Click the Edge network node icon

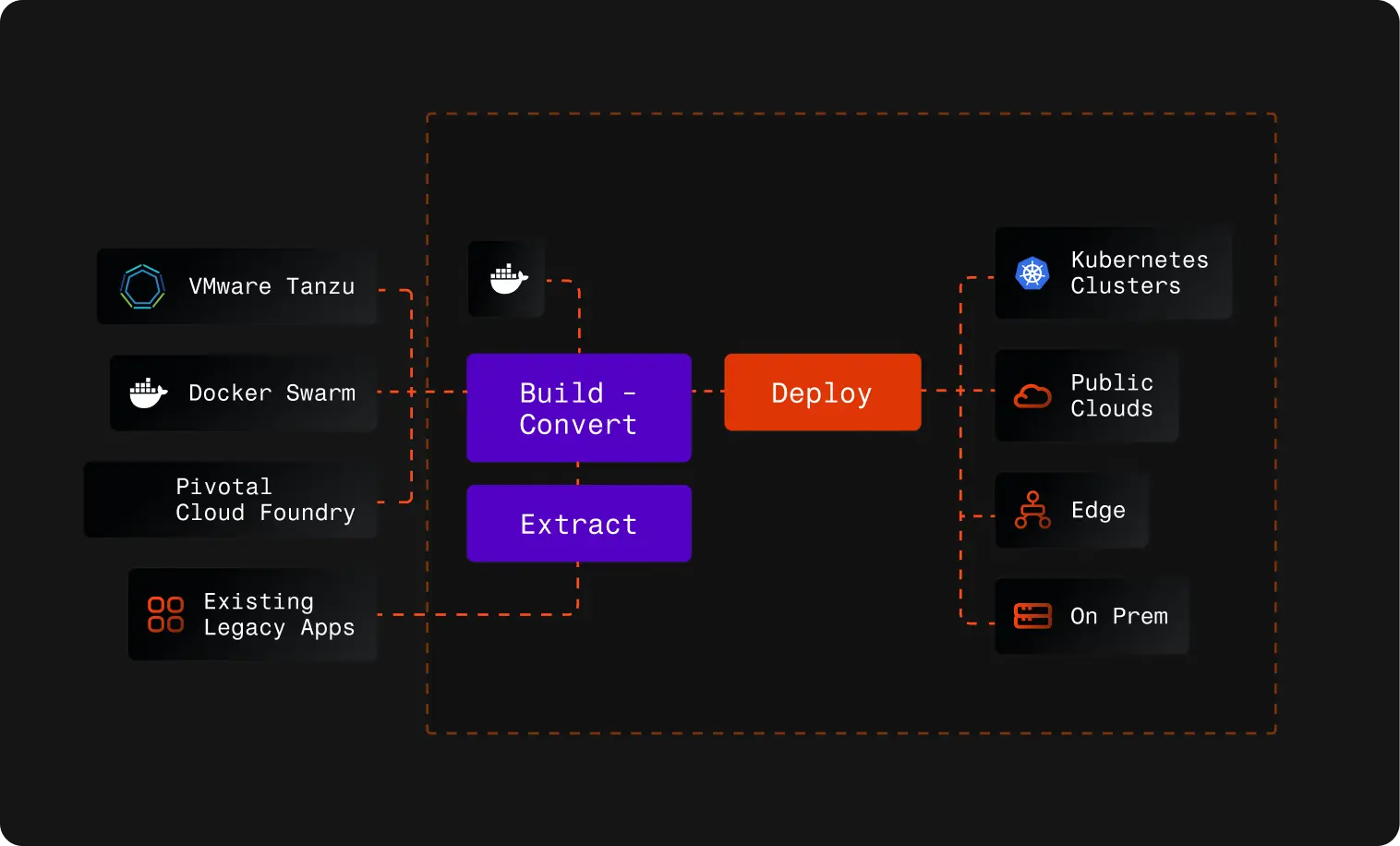1032,510
